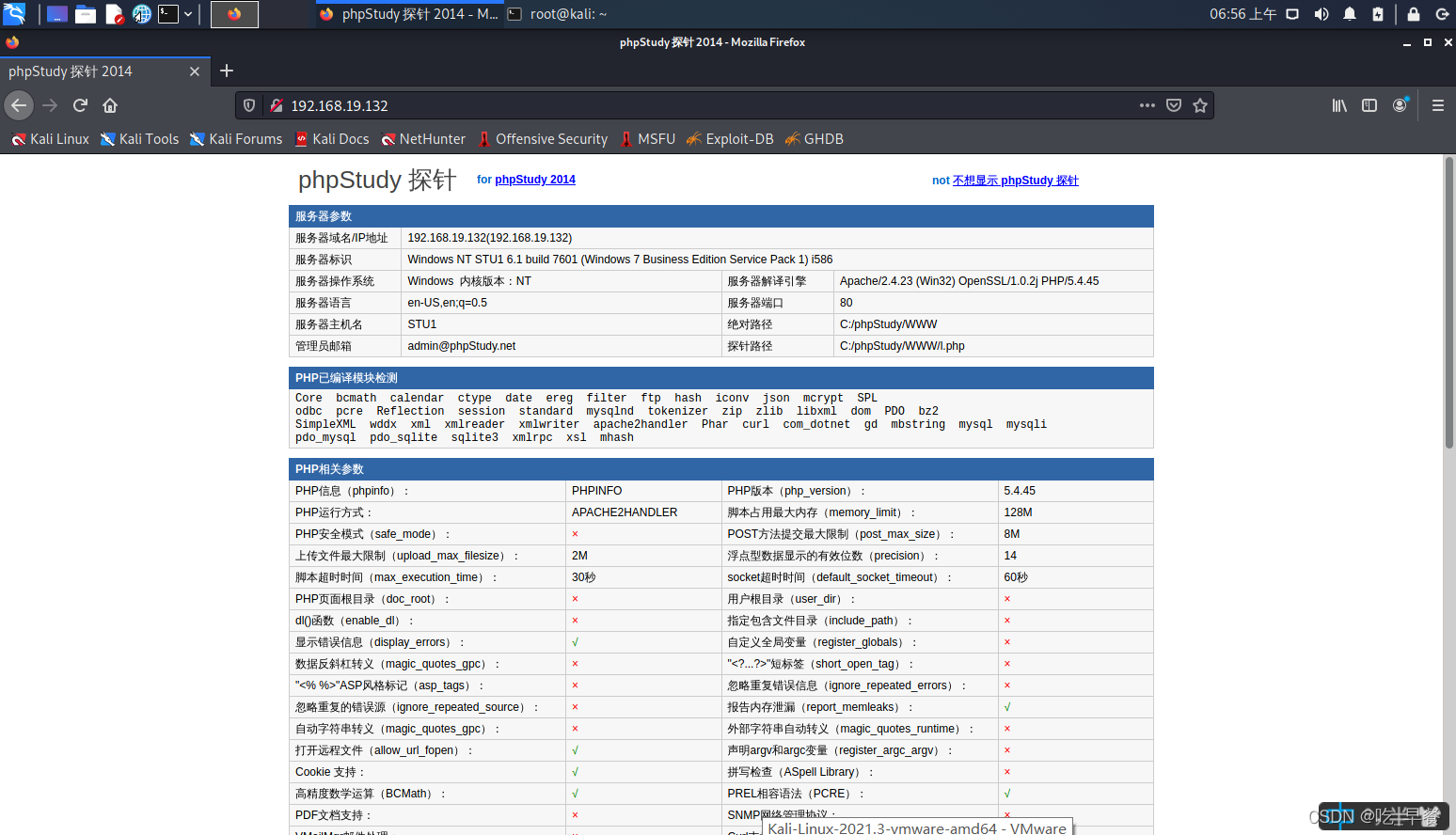Open the power manager battery icon
1456x835 pixels.
coord(1378,14)
